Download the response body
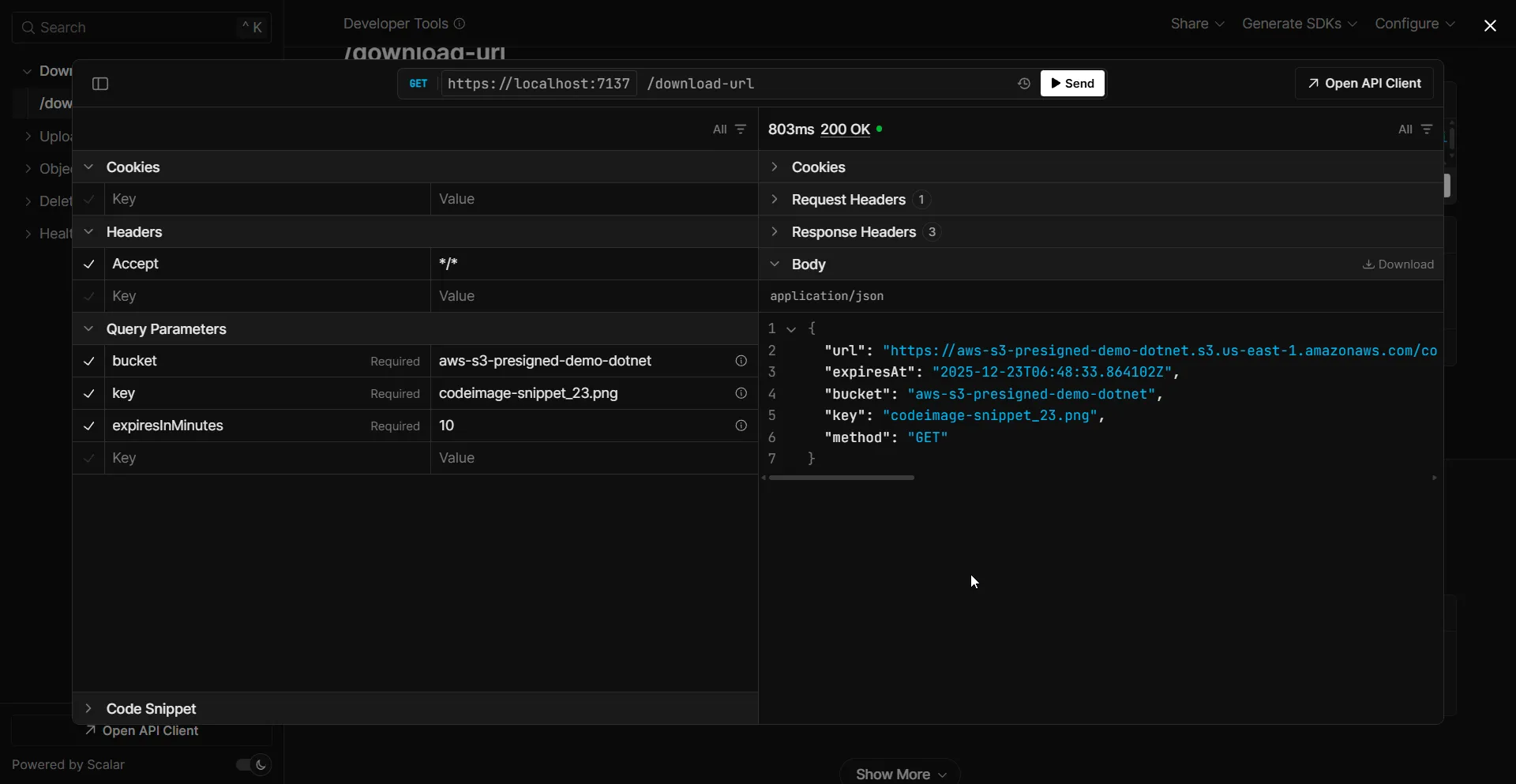The width and height of the screenshot is (1516, 784). [1398, 264]
